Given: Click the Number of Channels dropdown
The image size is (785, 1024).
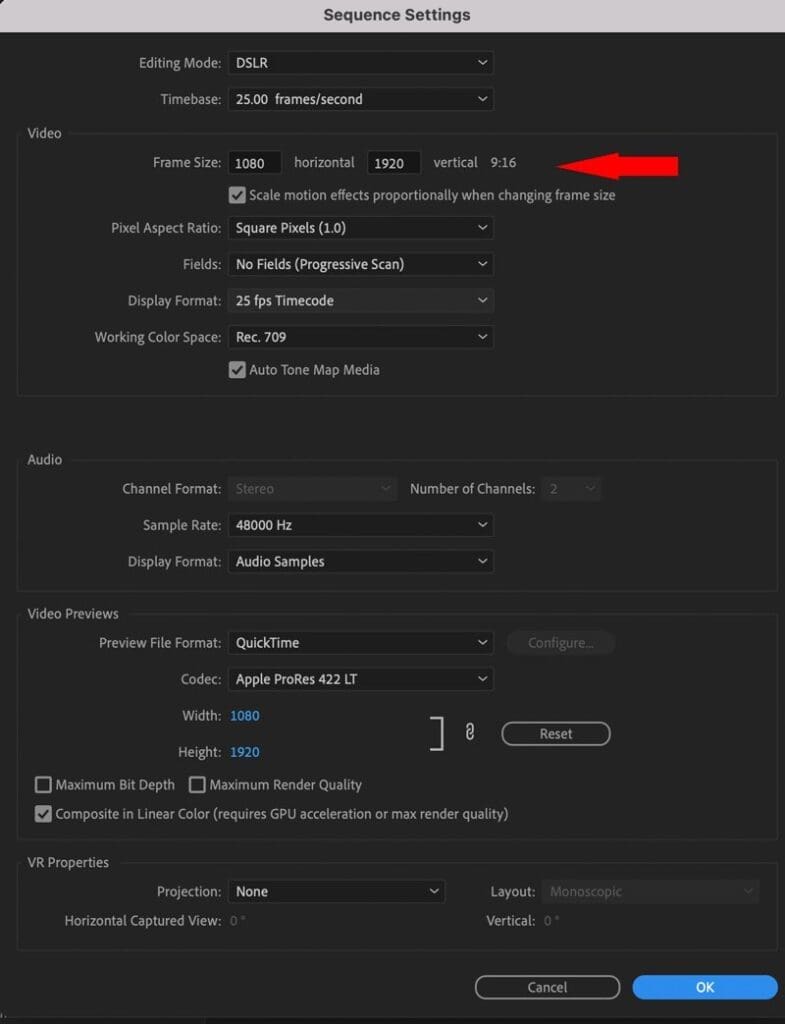Looking at the screenshot, I should coord(571,488).
